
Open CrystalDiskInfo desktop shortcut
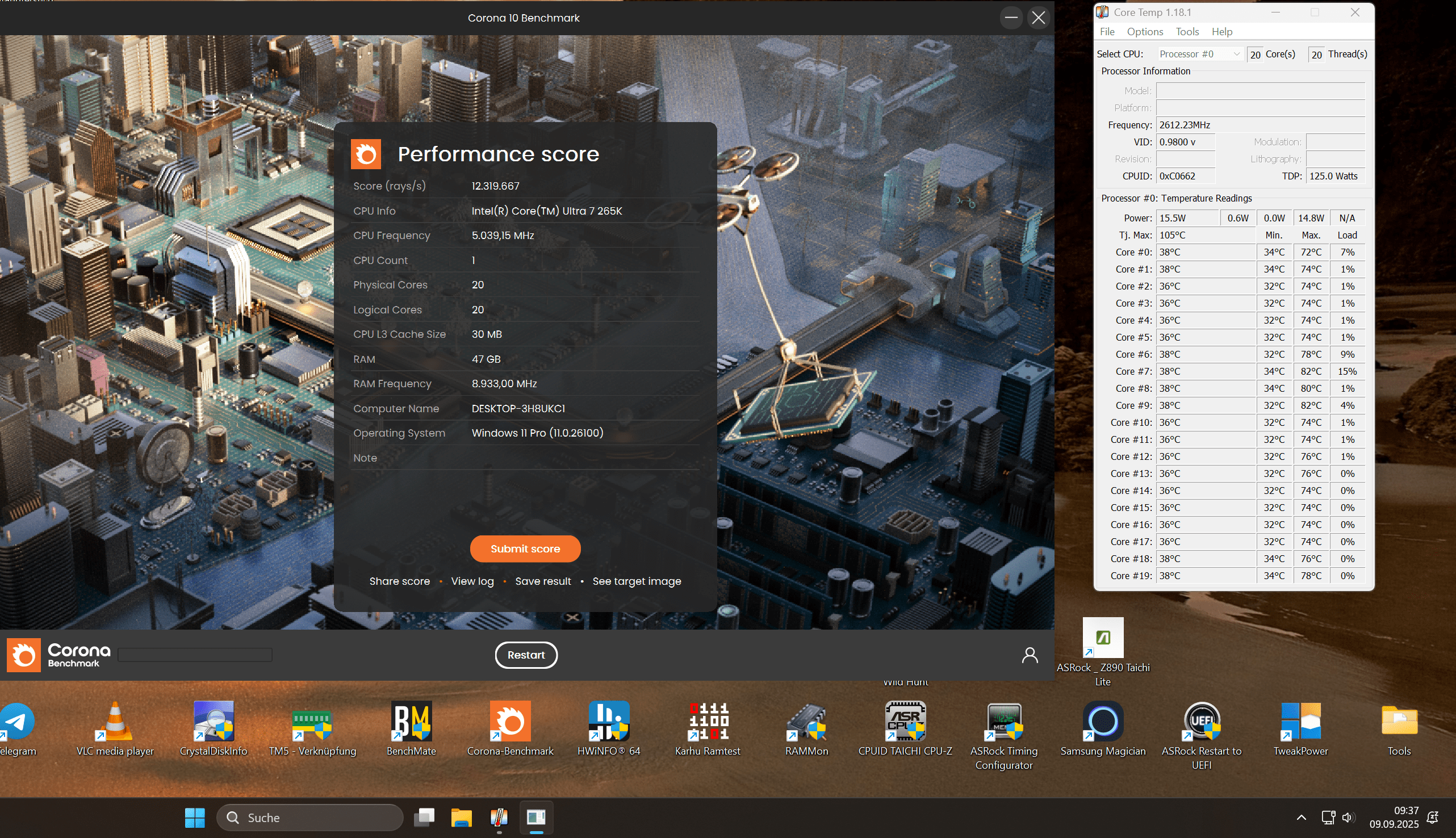tap(214, 722)
